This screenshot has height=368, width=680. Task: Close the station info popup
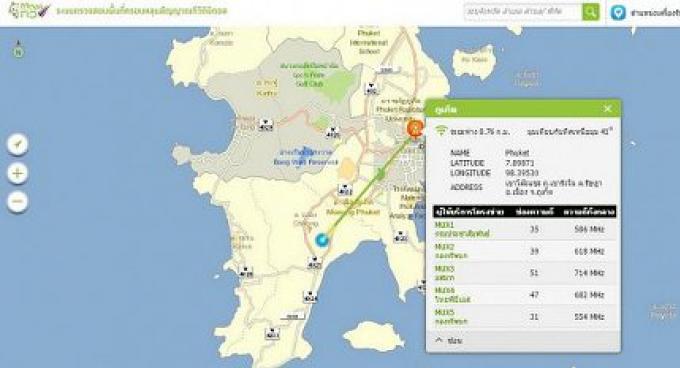tap(608, 108)
